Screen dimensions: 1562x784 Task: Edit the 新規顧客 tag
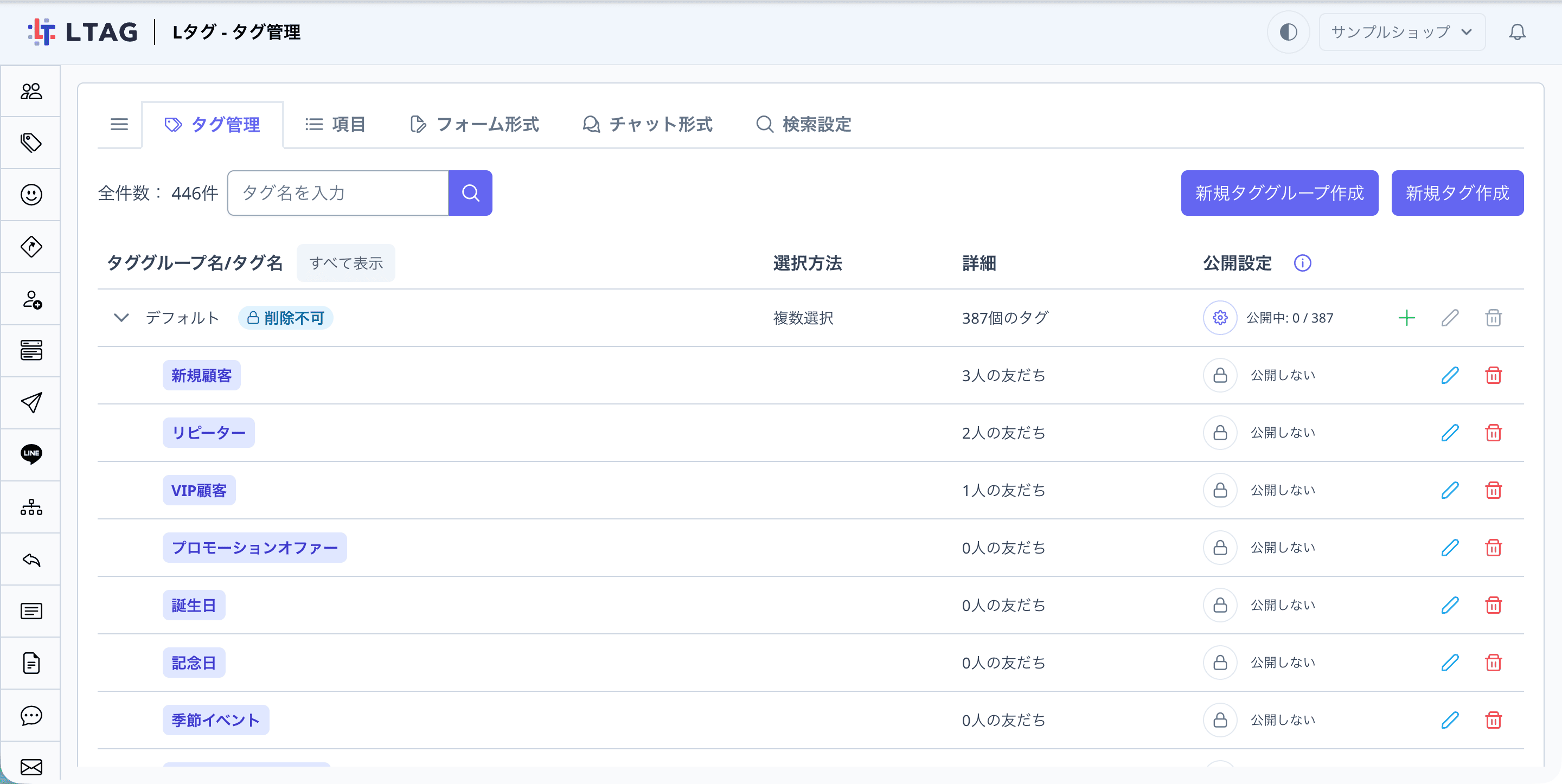(x=1449, y=375)
